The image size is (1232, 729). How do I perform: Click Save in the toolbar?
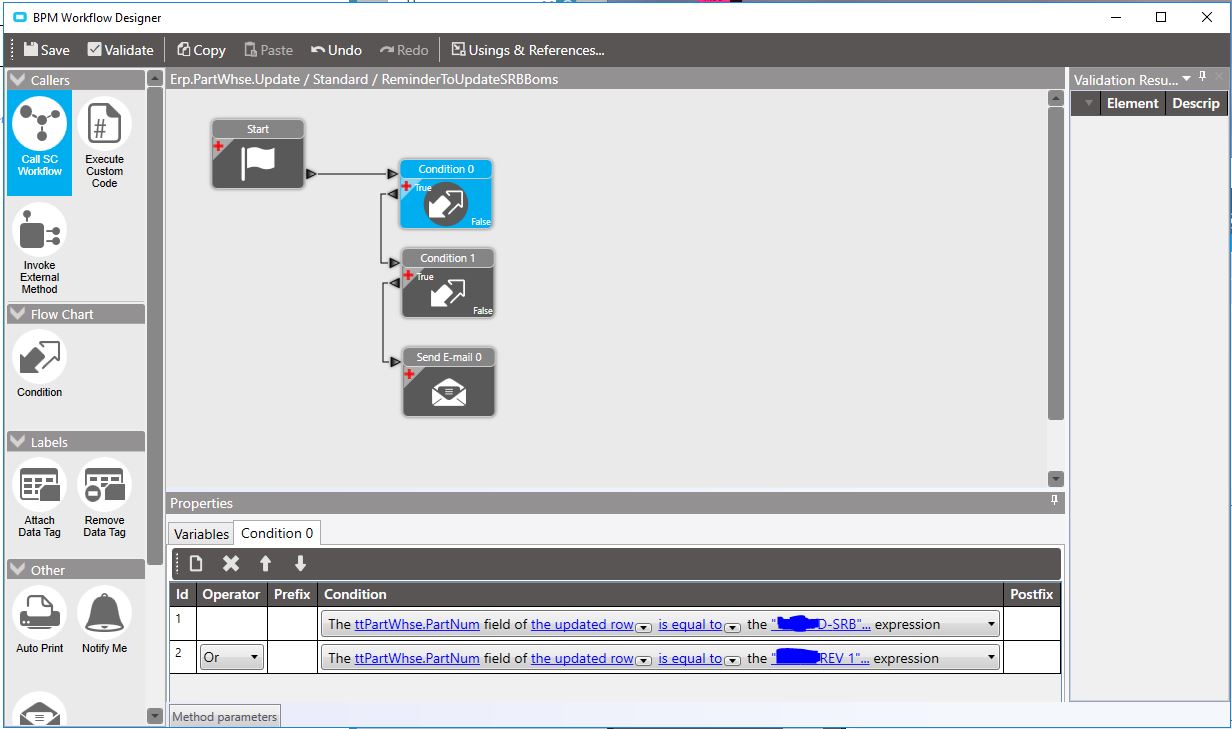(x=46, y=49)
